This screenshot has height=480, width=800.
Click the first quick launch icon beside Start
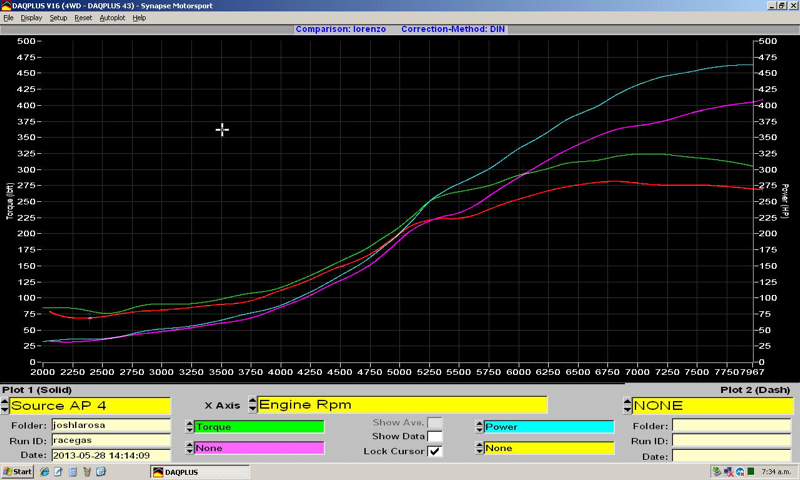click(x=43, y=471)
